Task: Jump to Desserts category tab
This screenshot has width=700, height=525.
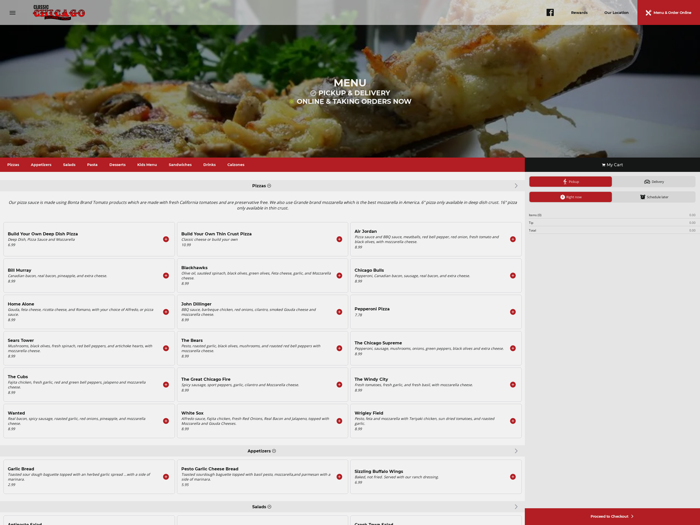Action: coord(117,165)
